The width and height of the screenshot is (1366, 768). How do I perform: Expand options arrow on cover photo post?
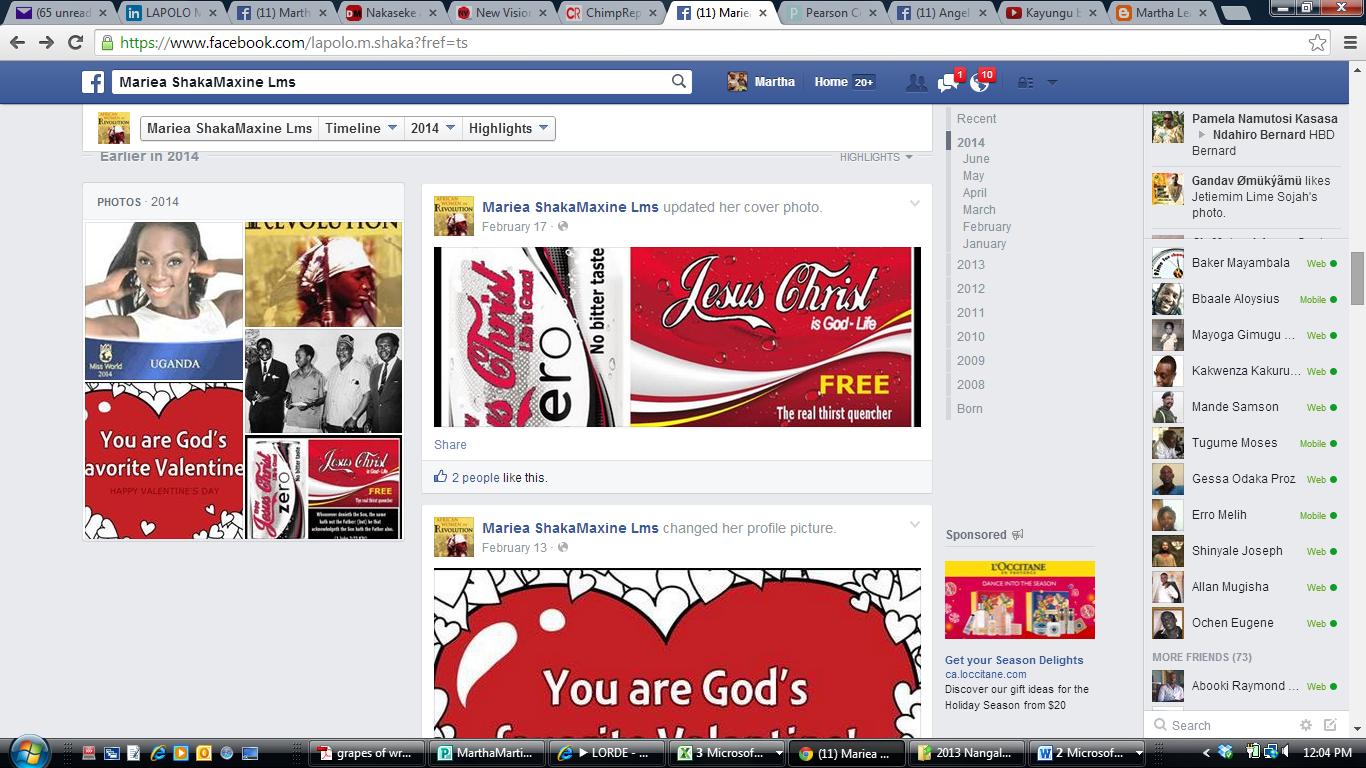click(914, 204)
